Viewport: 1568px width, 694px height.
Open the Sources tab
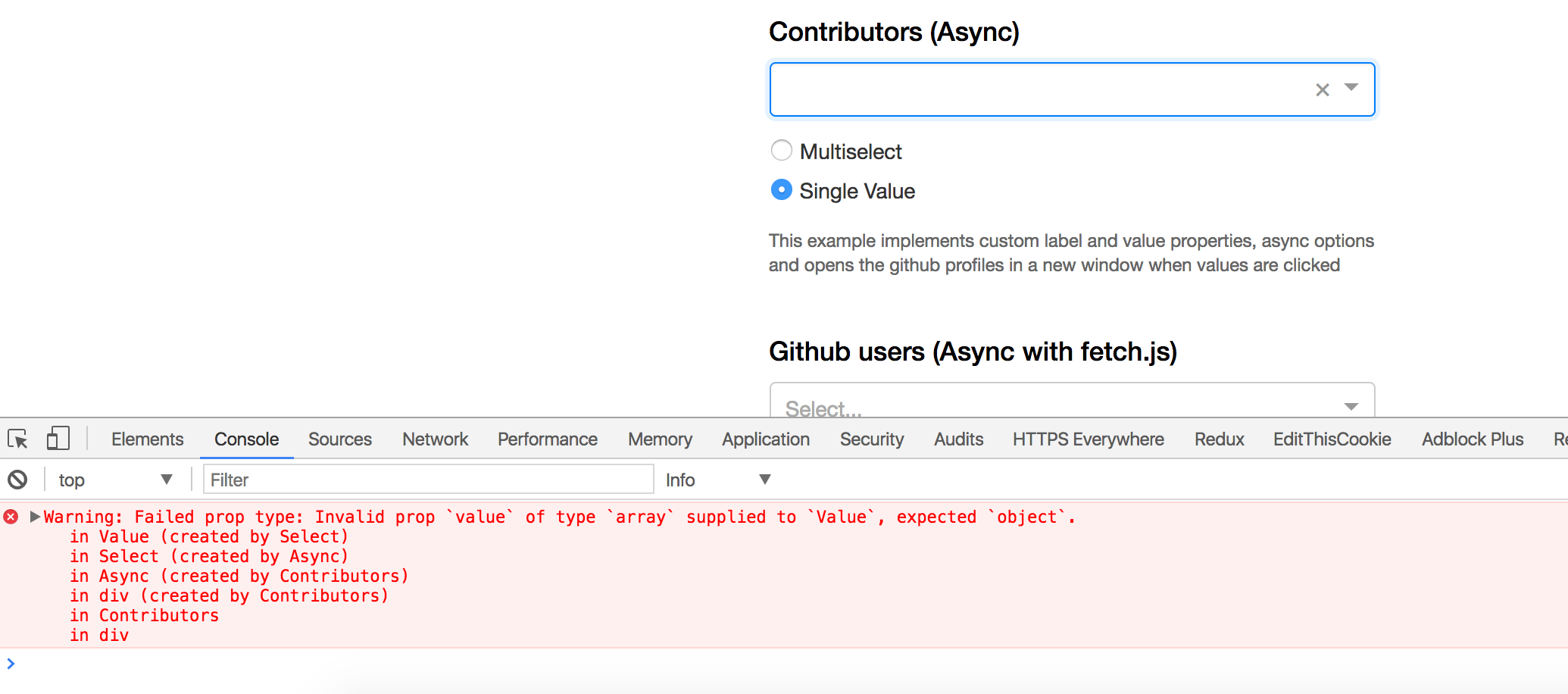pyautogui.click(x=339, y=439)
